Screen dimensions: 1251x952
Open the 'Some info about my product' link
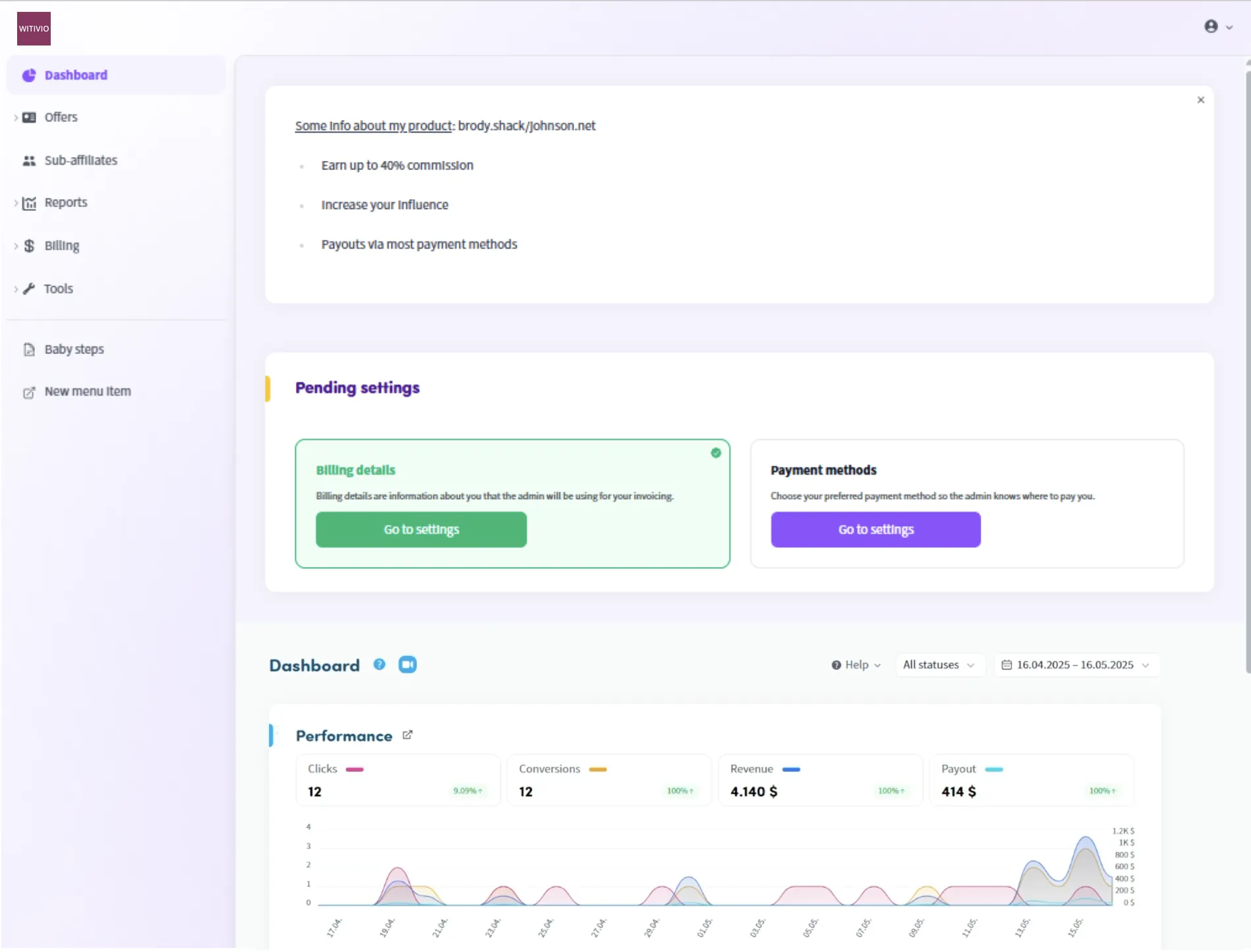pos(374,126)
